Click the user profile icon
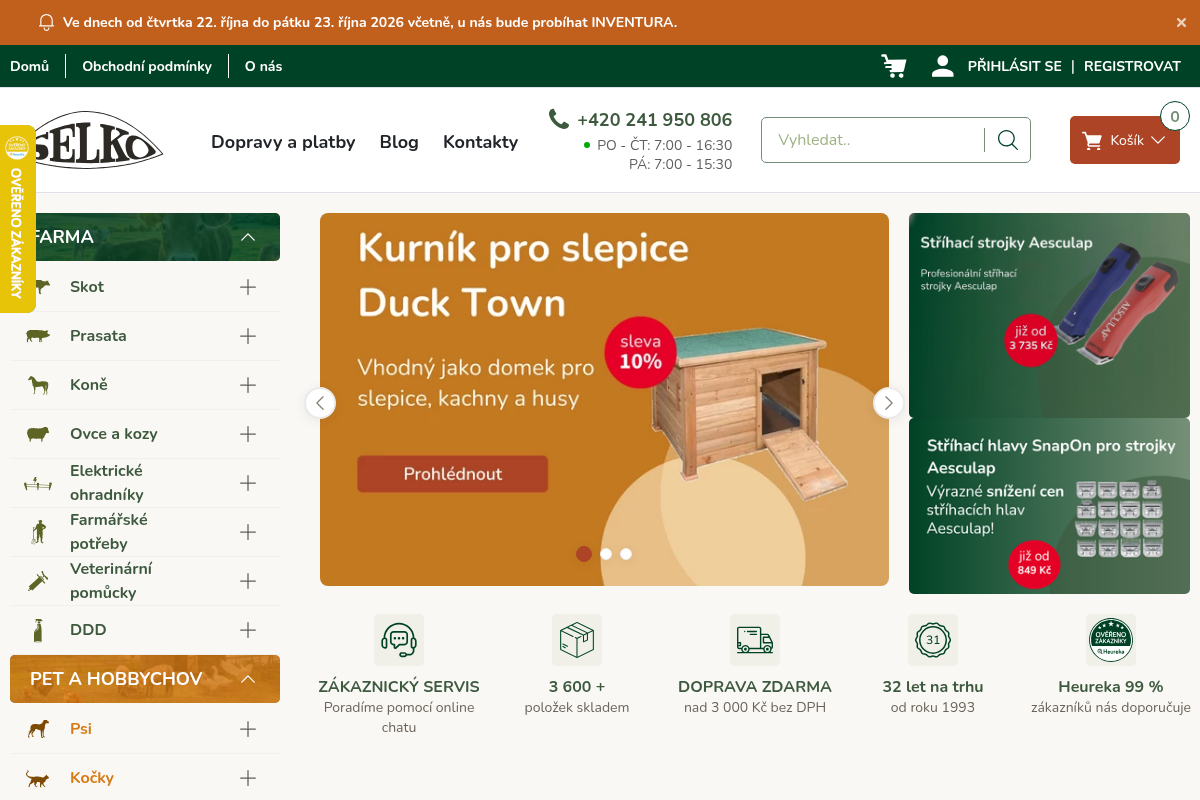This screenshot has width=1200, height=800. tap(942, 66)
